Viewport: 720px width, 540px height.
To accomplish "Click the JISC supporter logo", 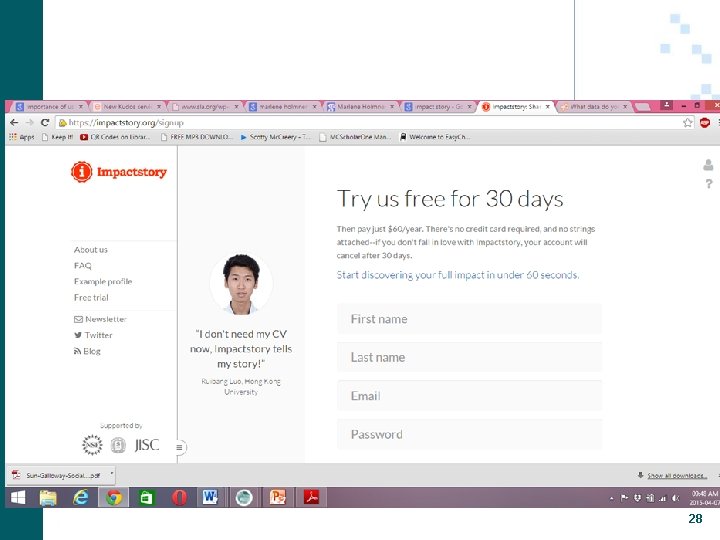I will (147, 444).
